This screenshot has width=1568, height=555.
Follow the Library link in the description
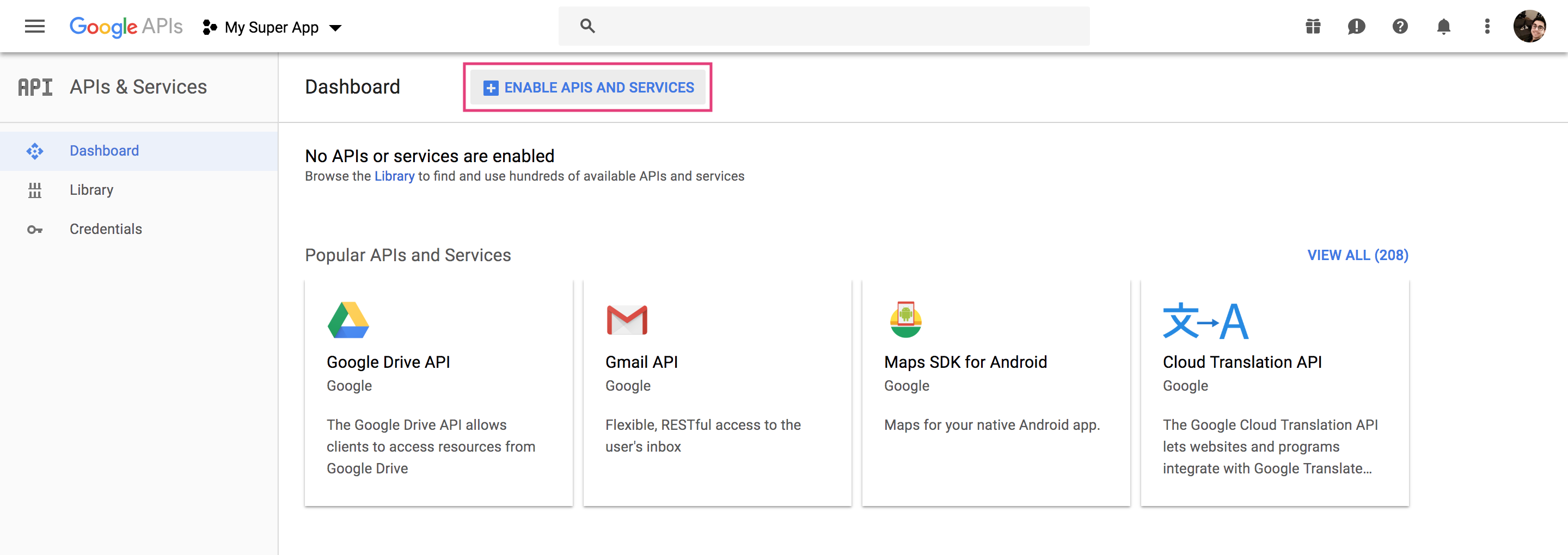394,176
